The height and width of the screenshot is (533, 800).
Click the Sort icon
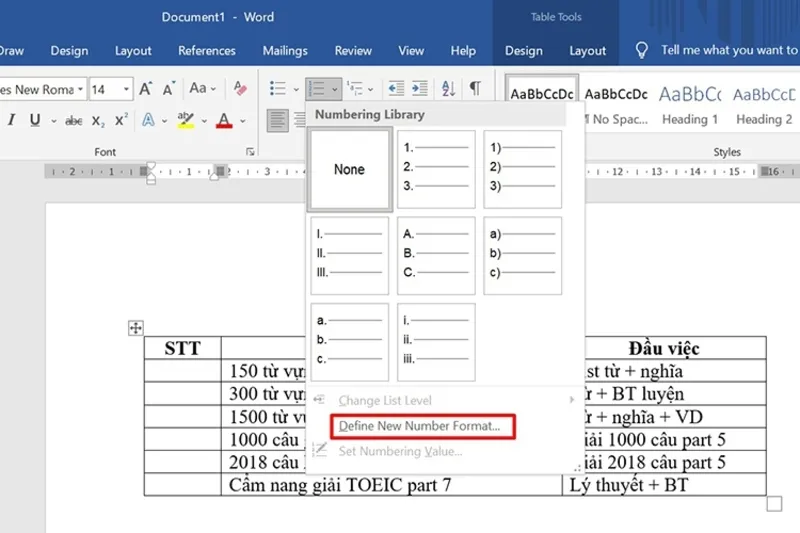[448, 89]
